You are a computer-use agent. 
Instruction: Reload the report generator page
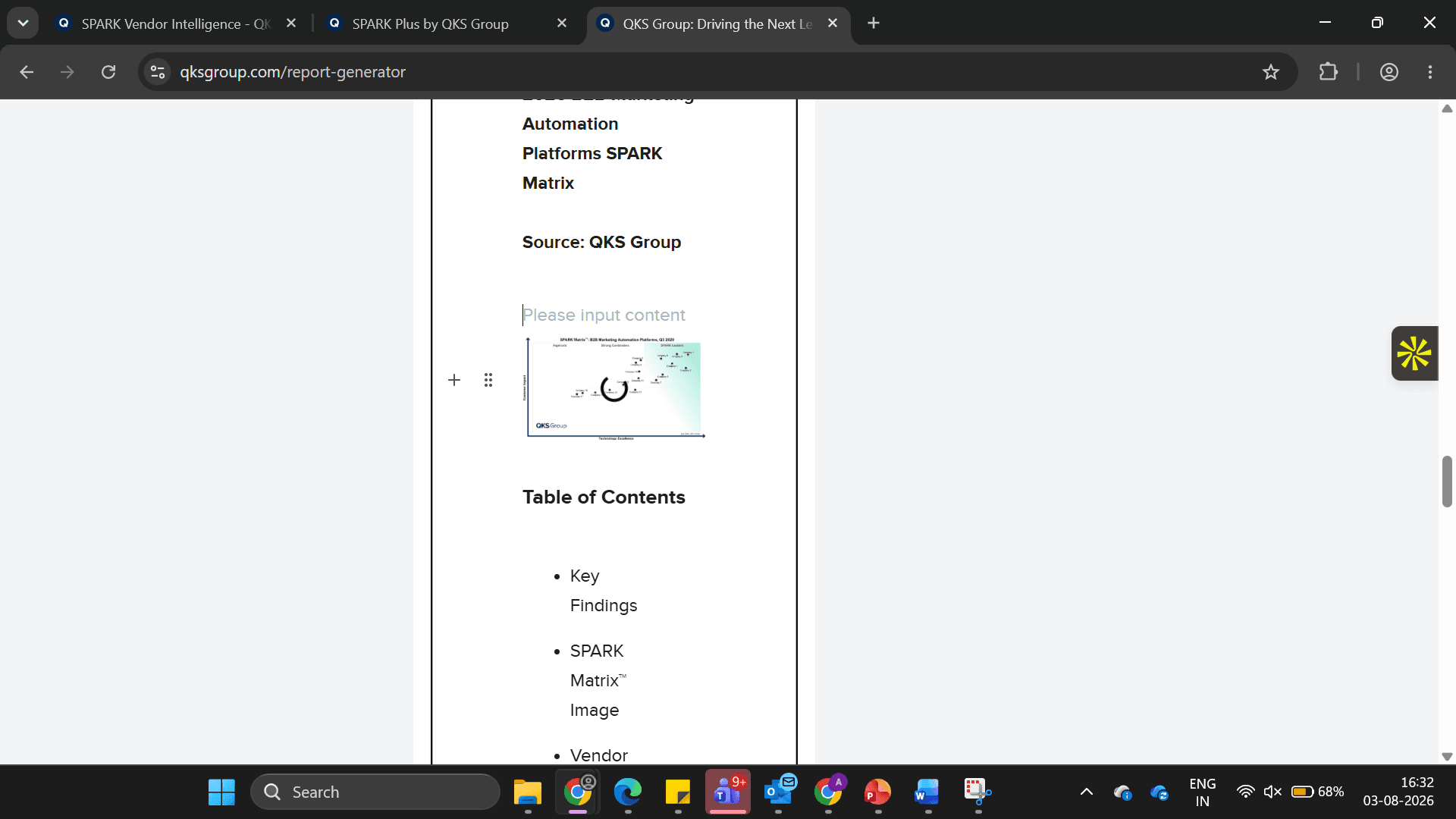pyautogui.click(x=108, y=72)
